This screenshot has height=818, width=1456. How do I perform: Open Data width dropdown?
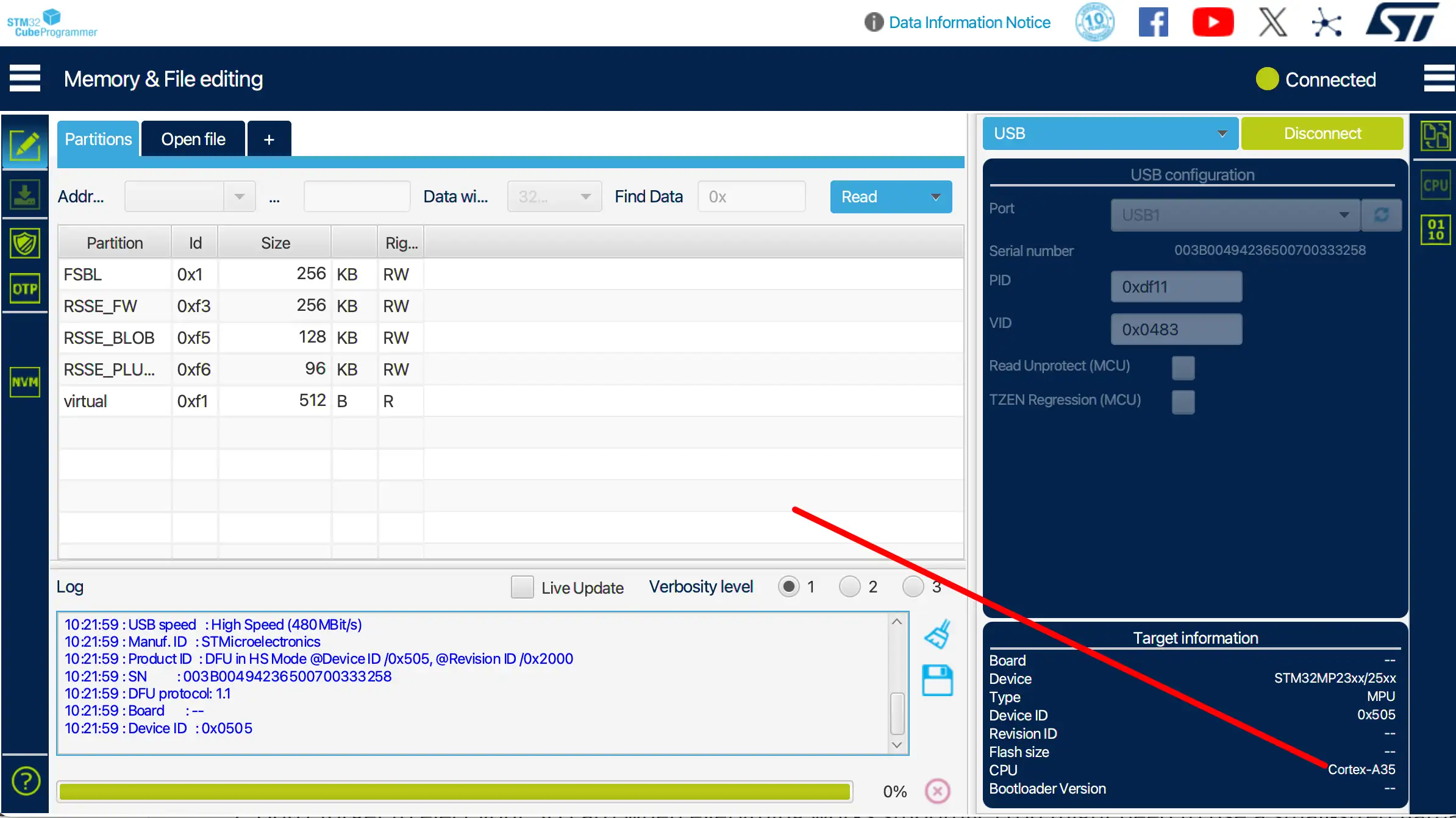coord(554,196)
